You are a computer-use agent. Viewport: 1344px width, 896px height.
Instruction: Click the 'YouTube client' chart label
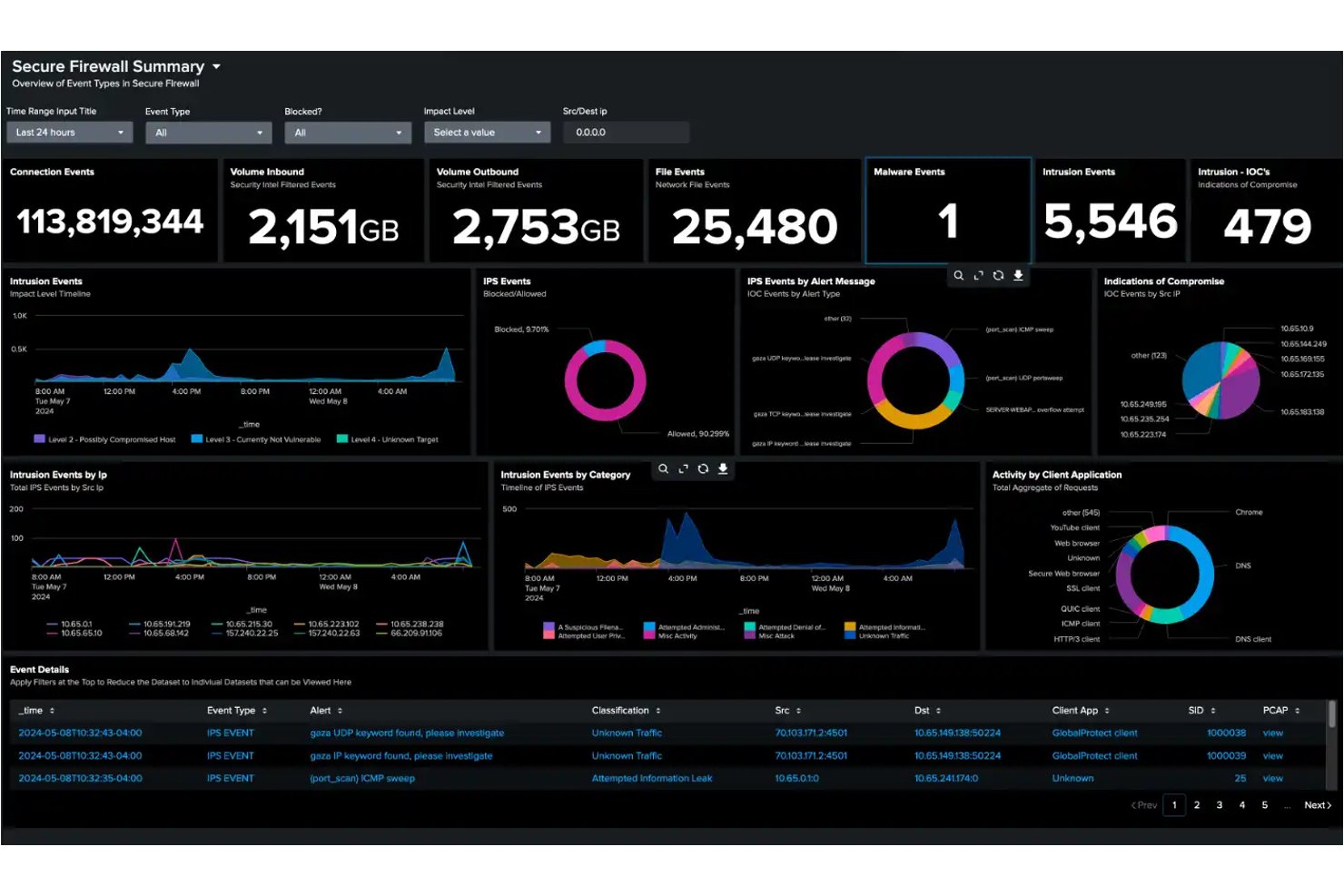pyautogui.click(x=1075, y=528)
